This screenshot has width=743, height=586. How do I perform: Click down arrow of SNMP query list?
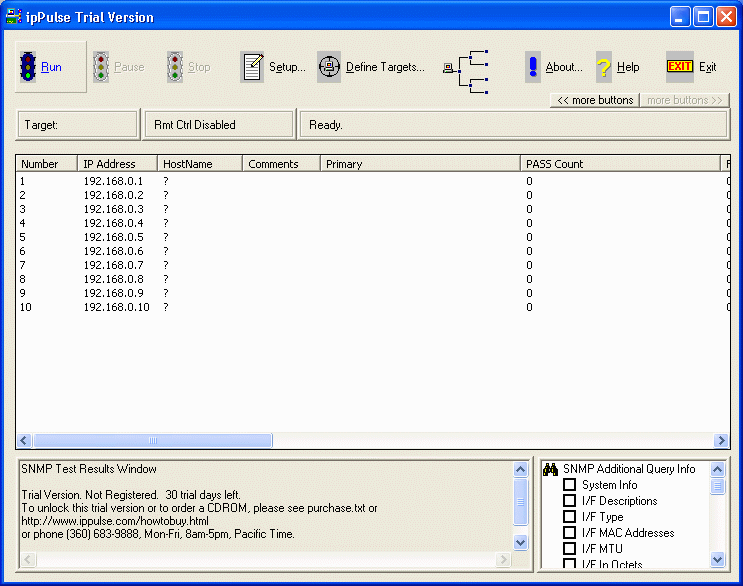[717, 559]
